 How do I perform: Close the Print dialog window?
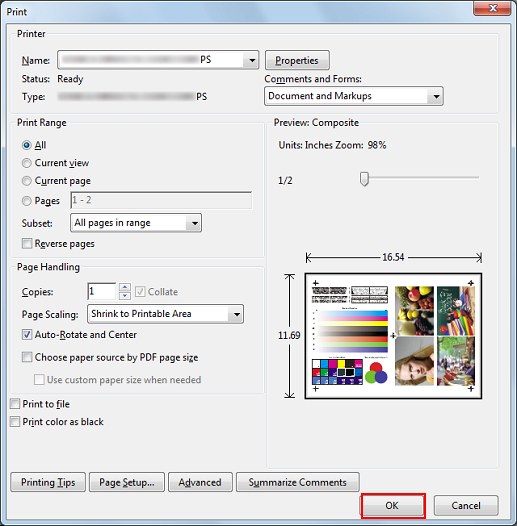pos(493,8)
